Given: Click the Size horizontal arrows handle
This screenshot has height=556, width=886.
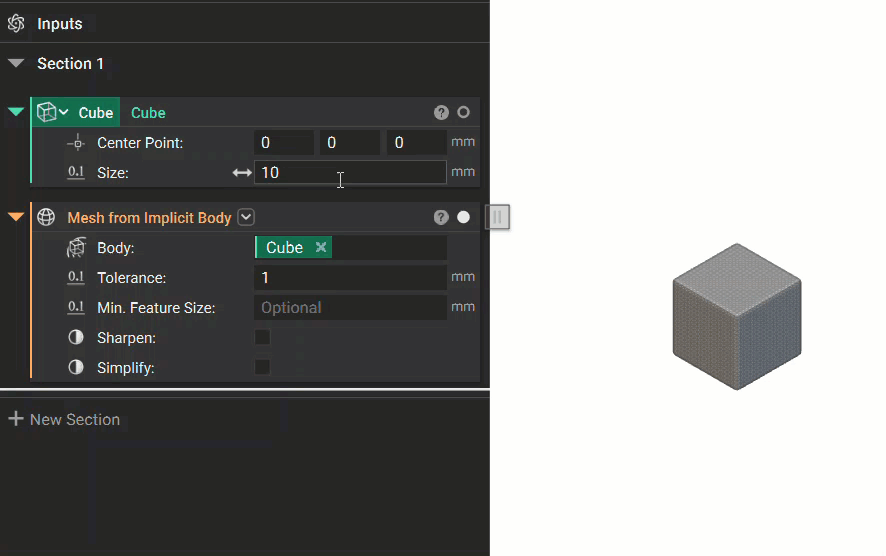Looking at the screenshot, I should click(242, 173).
